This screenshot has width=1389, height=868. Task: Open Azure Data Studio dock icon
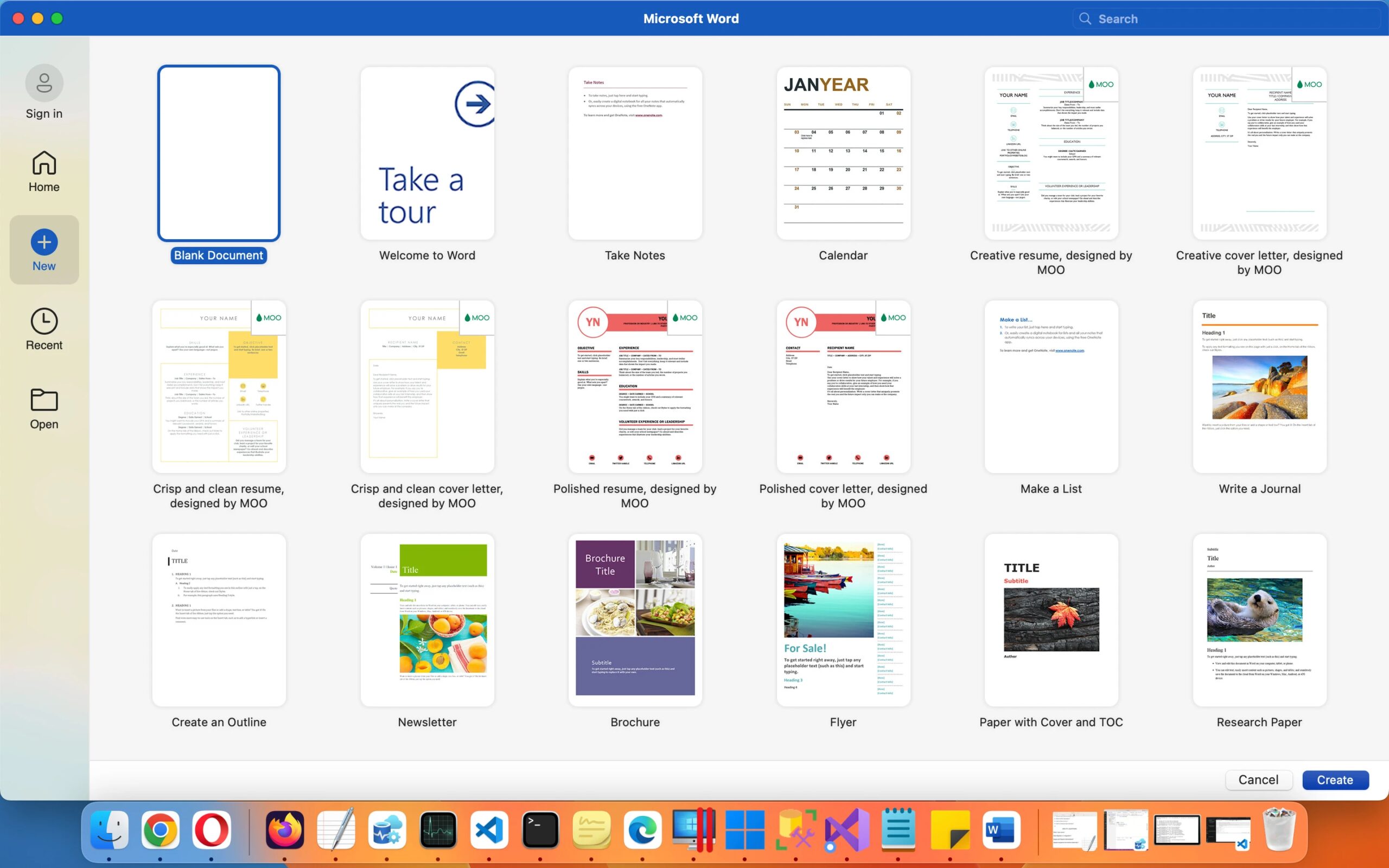[x=387, y=830]
